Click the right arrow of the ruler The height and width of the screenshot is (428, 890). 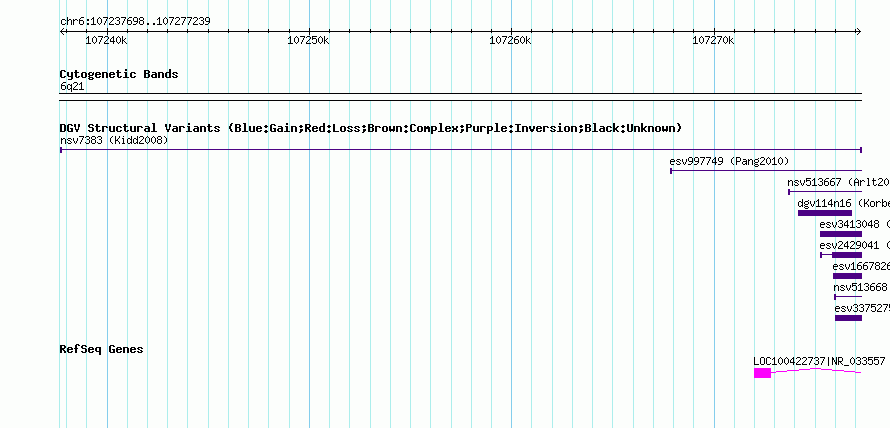point(859,32)
